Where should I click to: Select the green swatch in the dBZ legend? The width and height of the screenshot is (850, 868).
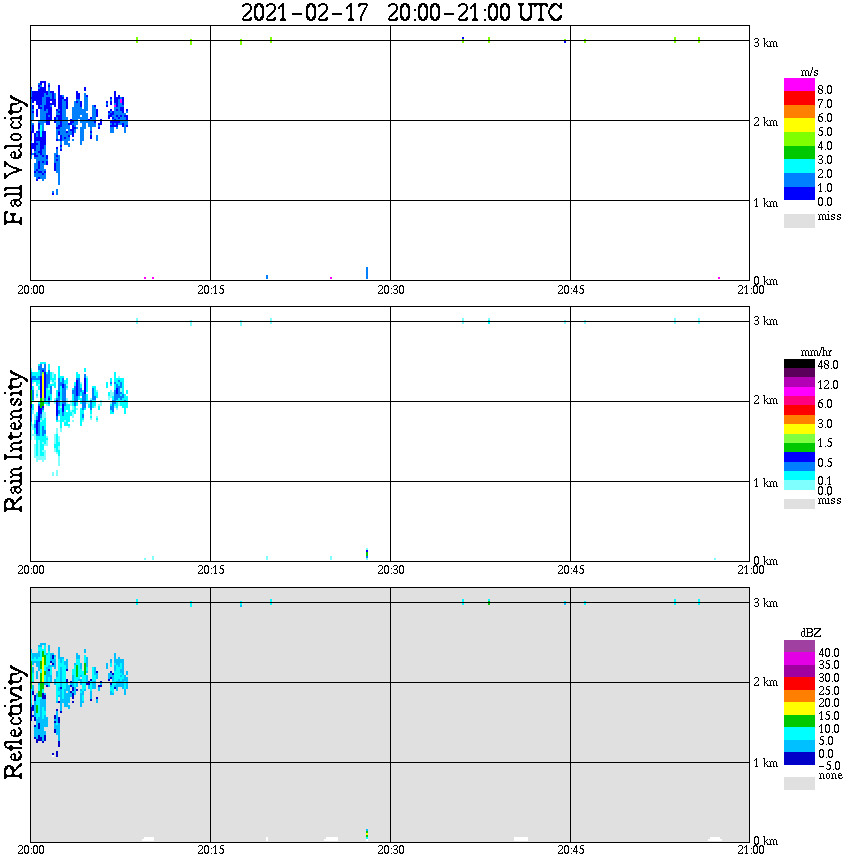(799, 721)
